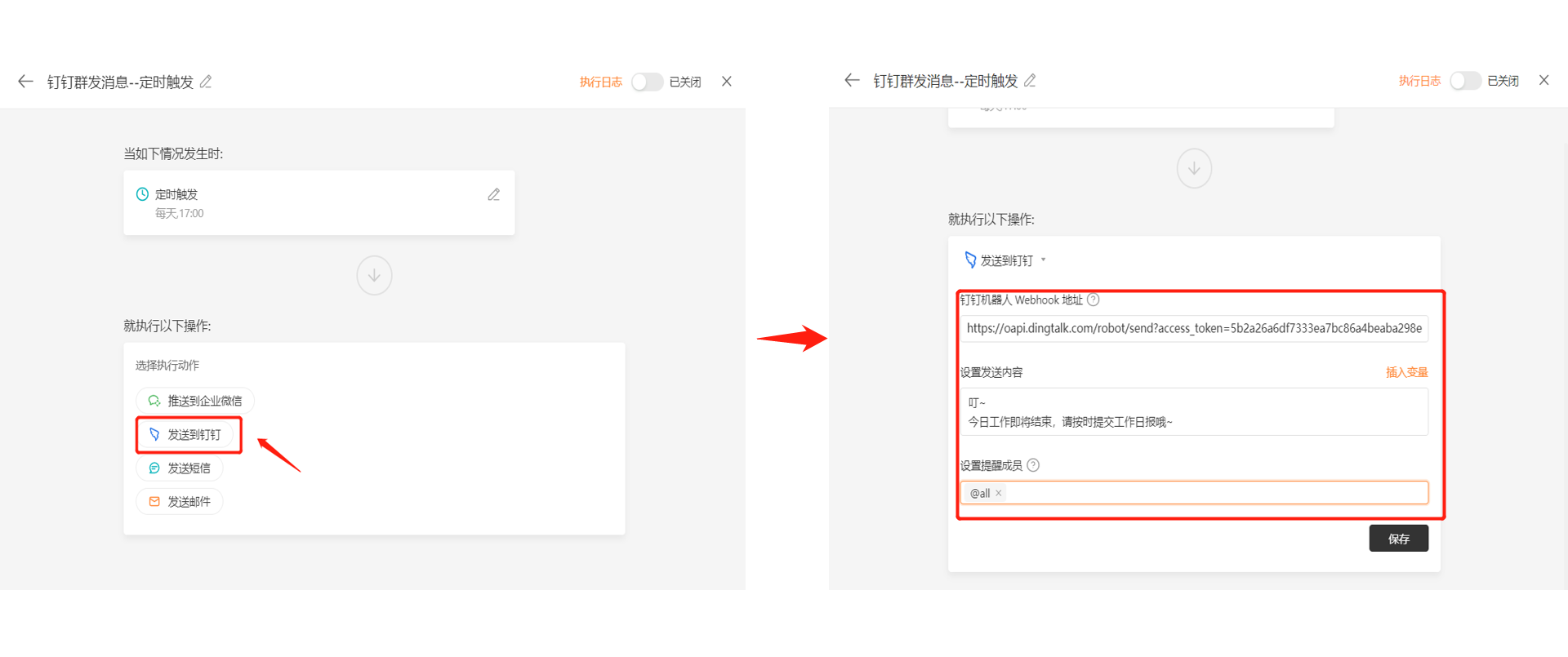Toggle the 已关闭 switch in the right panel

[1465, 81]
